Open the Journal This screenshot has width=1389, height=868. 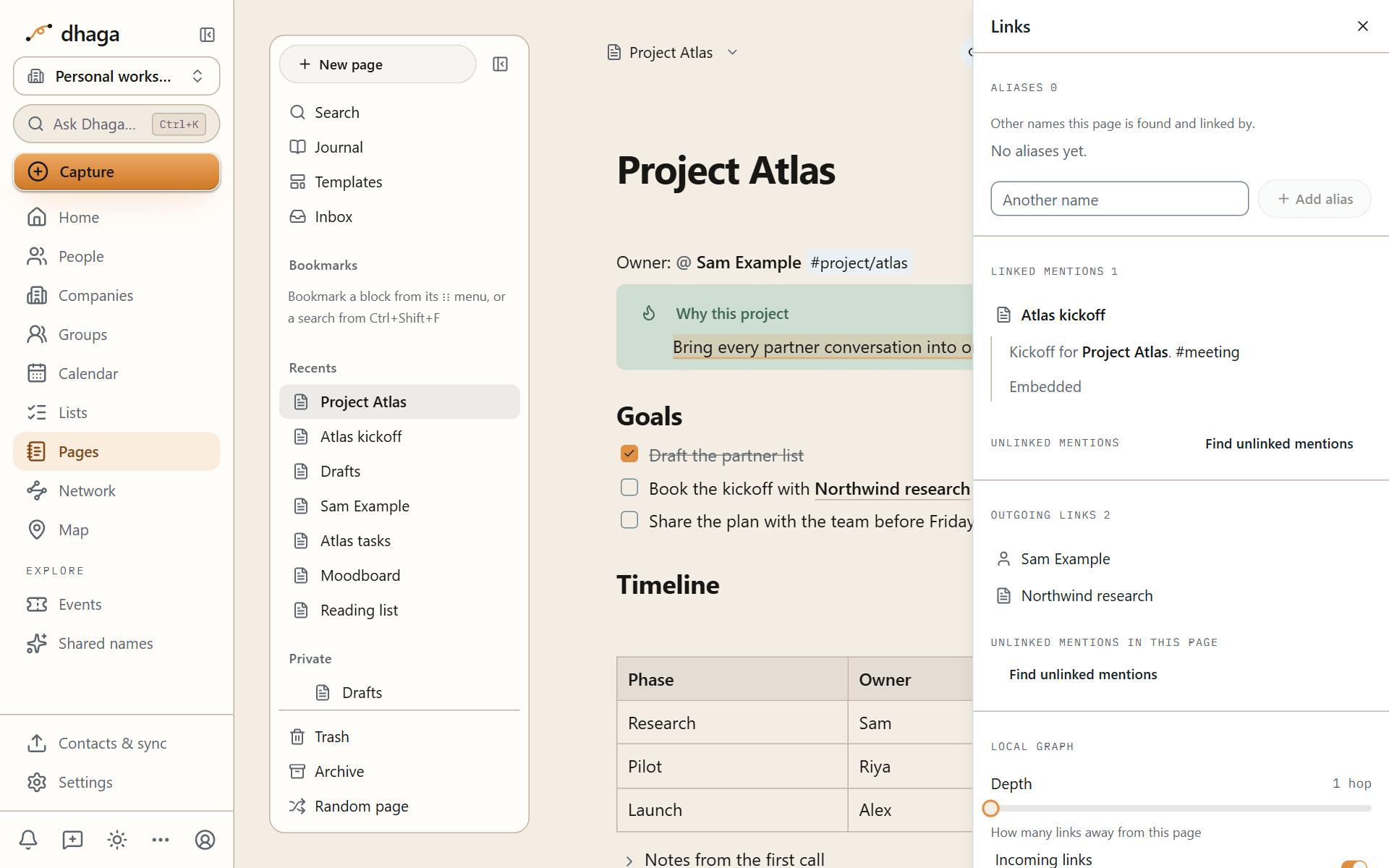pyautogui.click(x=399, y=147)
